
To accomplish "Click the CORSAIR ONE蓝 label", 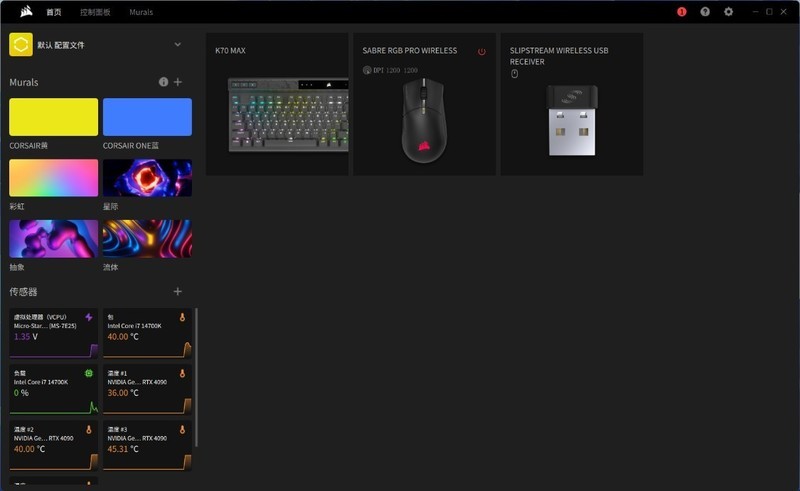I will [131, 145].
